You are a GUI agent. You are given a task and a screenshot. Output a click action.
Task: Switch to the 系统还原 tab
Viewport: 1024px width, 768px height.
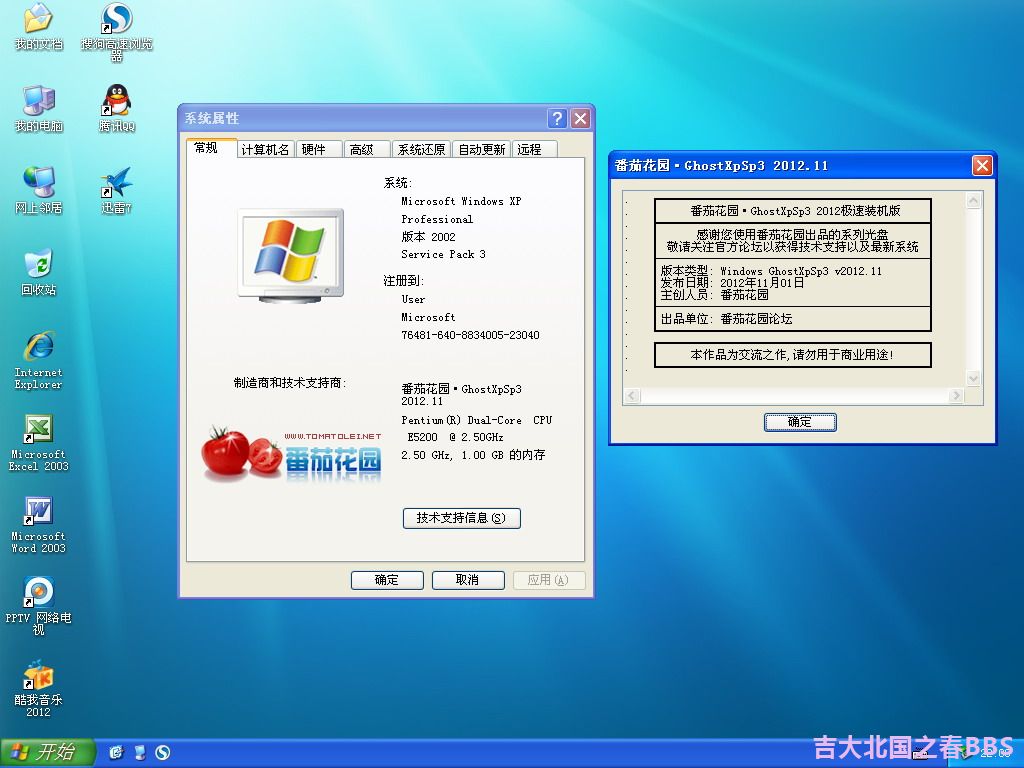click(x=421, y=150)
